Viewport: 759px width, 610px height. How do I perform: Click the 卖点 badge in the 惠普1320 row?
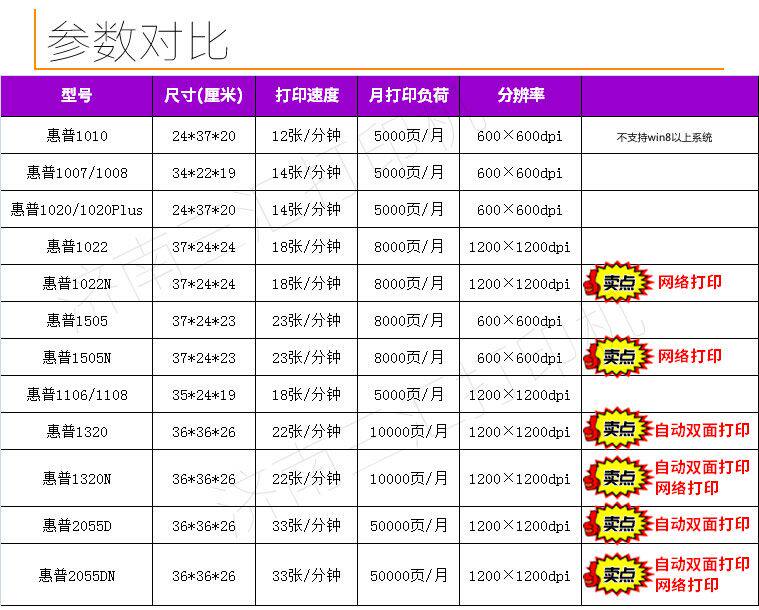tap(618, 429)
